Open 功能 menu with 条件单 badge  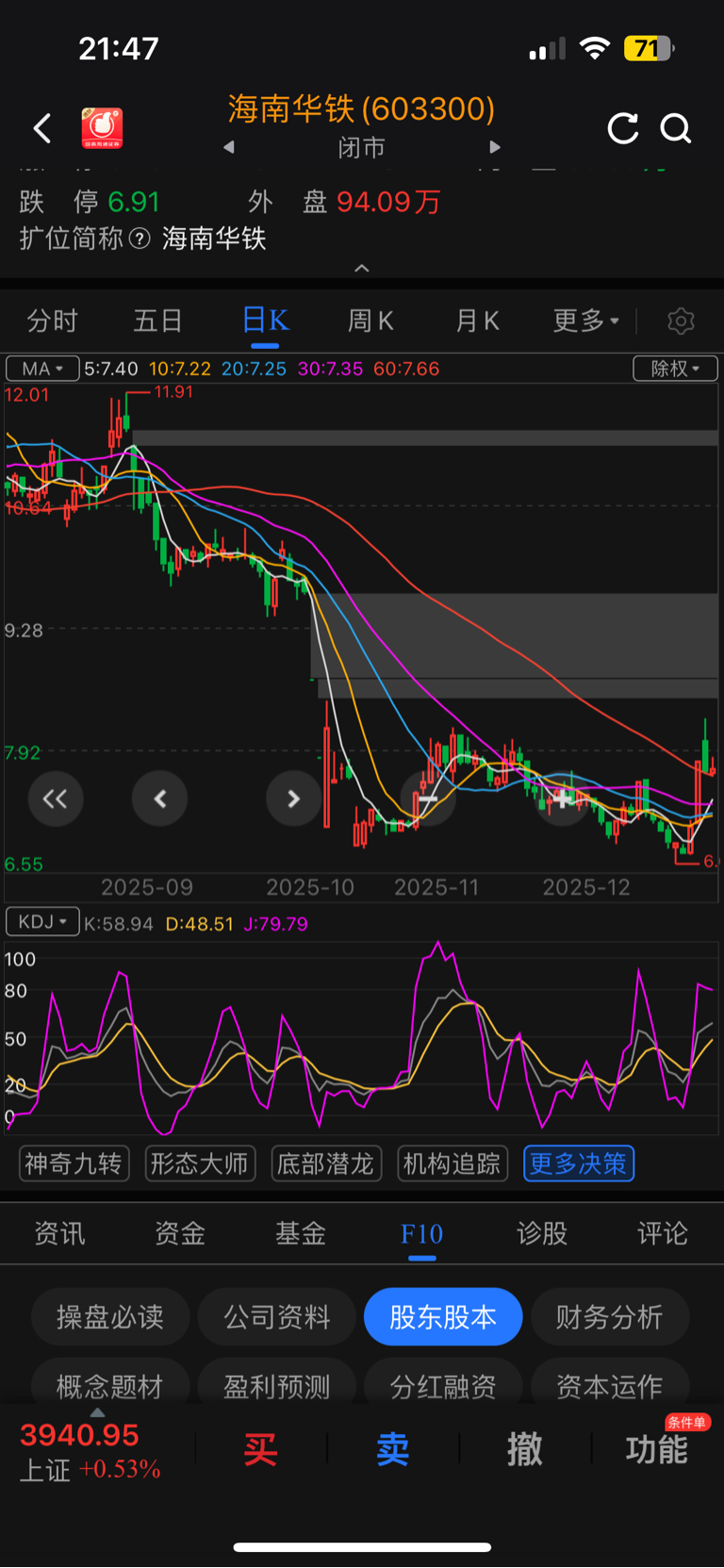coord(657,1449)
